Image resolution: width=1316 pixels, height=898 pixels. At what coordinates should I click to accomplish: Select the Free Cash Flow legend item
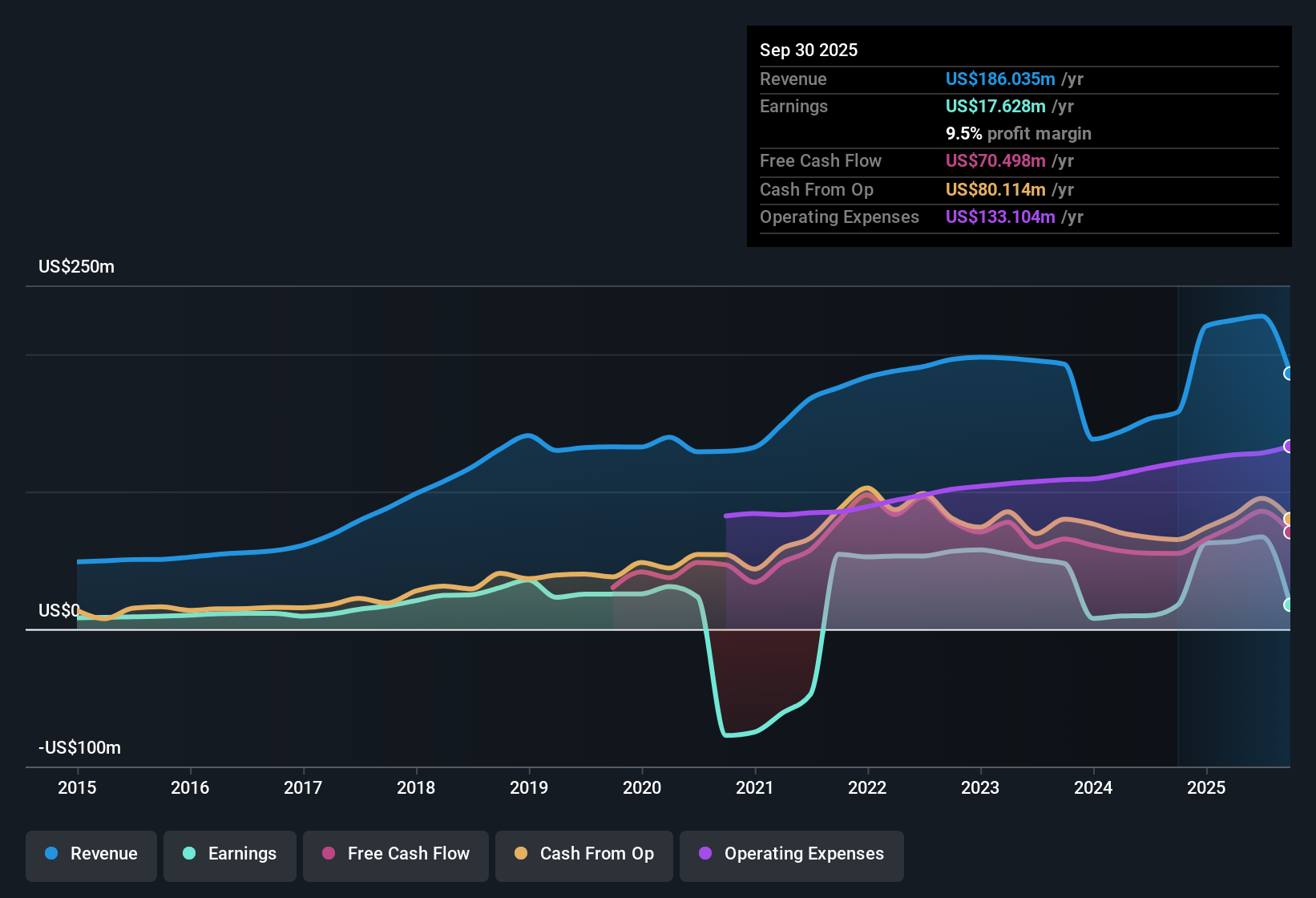(x=395, y=854)
